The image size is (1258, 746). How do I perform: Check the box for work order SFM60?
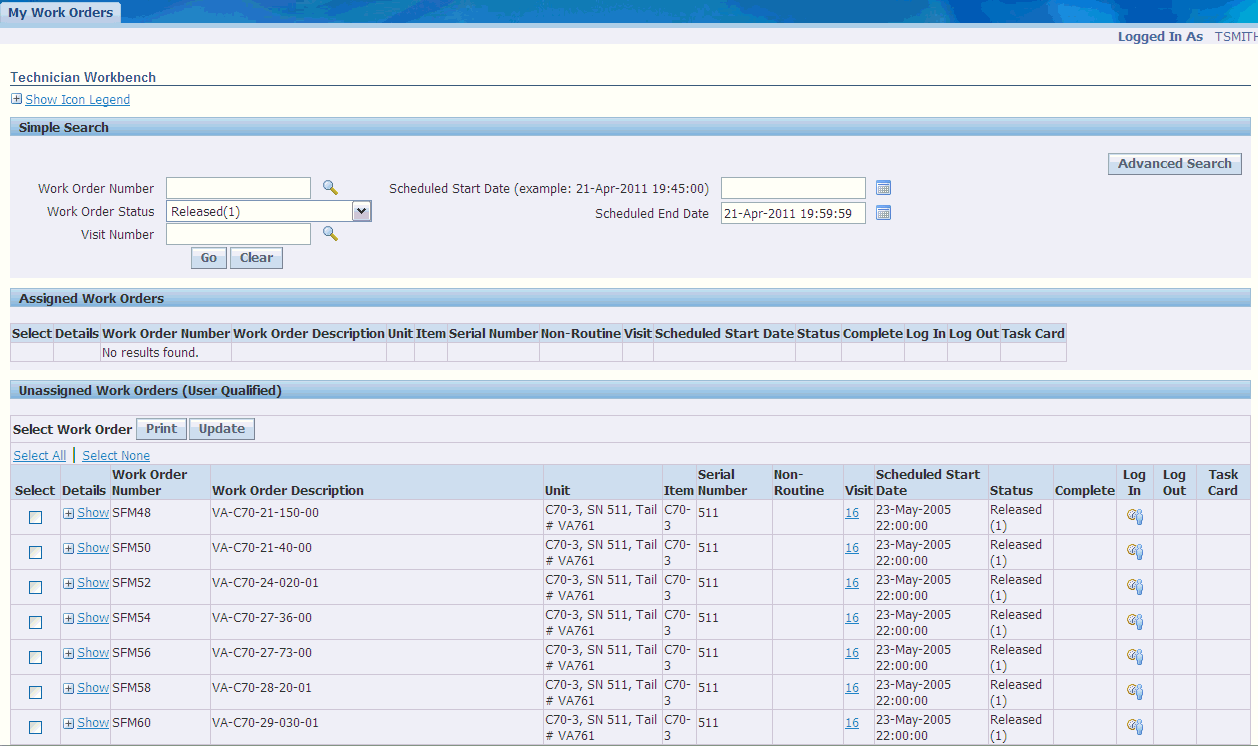(36, 727)
